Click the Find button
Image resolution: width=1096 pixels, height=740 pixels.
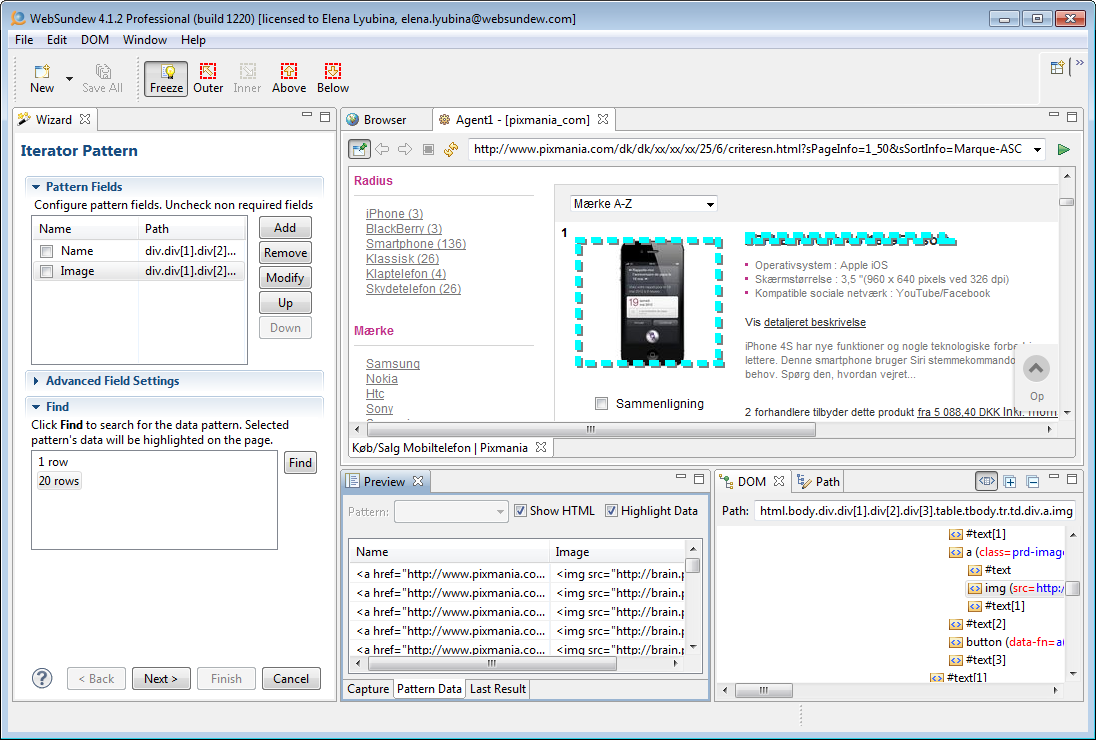coord(301,463)
